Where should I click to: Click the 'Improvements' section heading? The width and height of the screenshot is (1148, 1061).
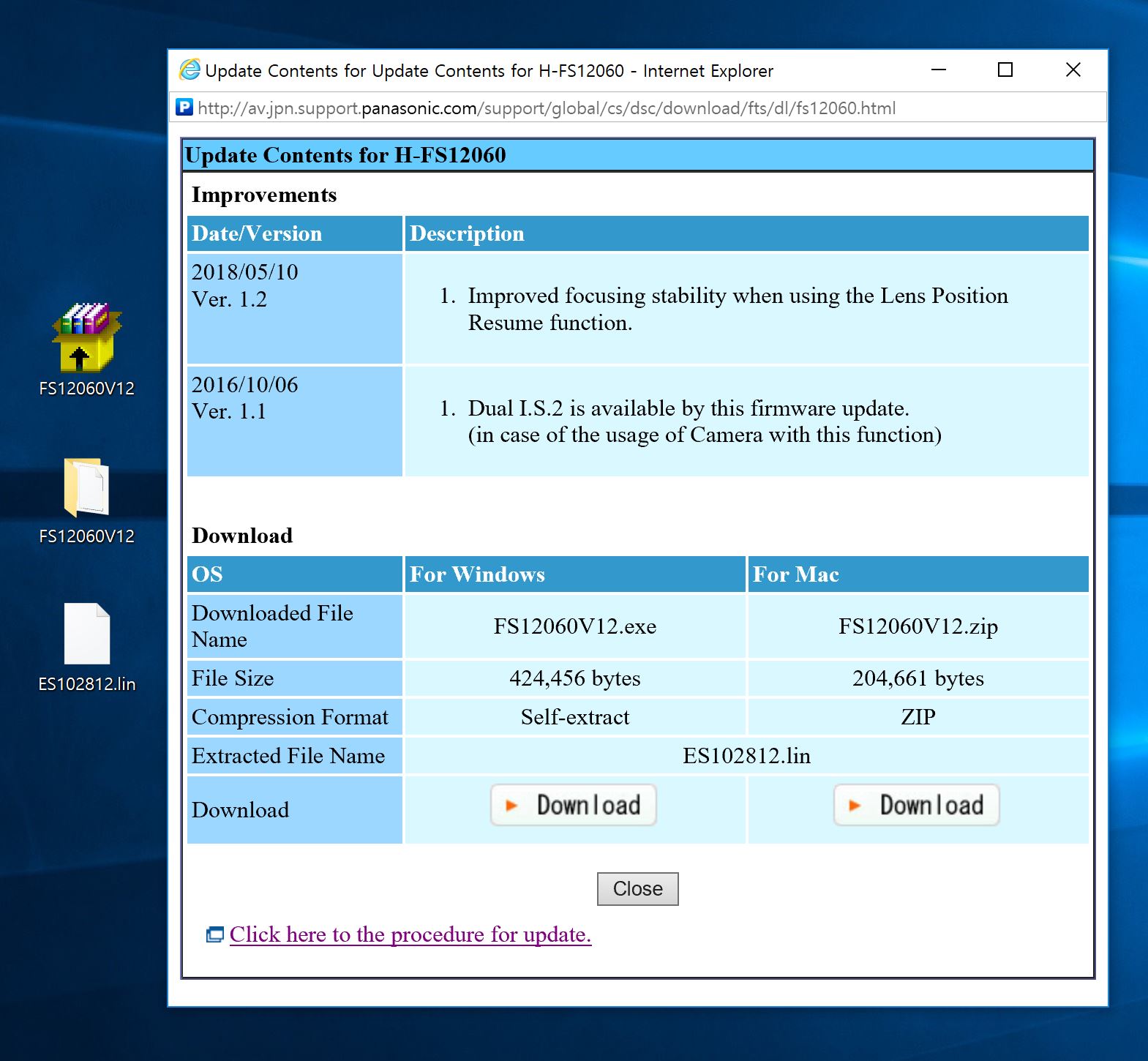pyautogui.click(x=264, y=195)
